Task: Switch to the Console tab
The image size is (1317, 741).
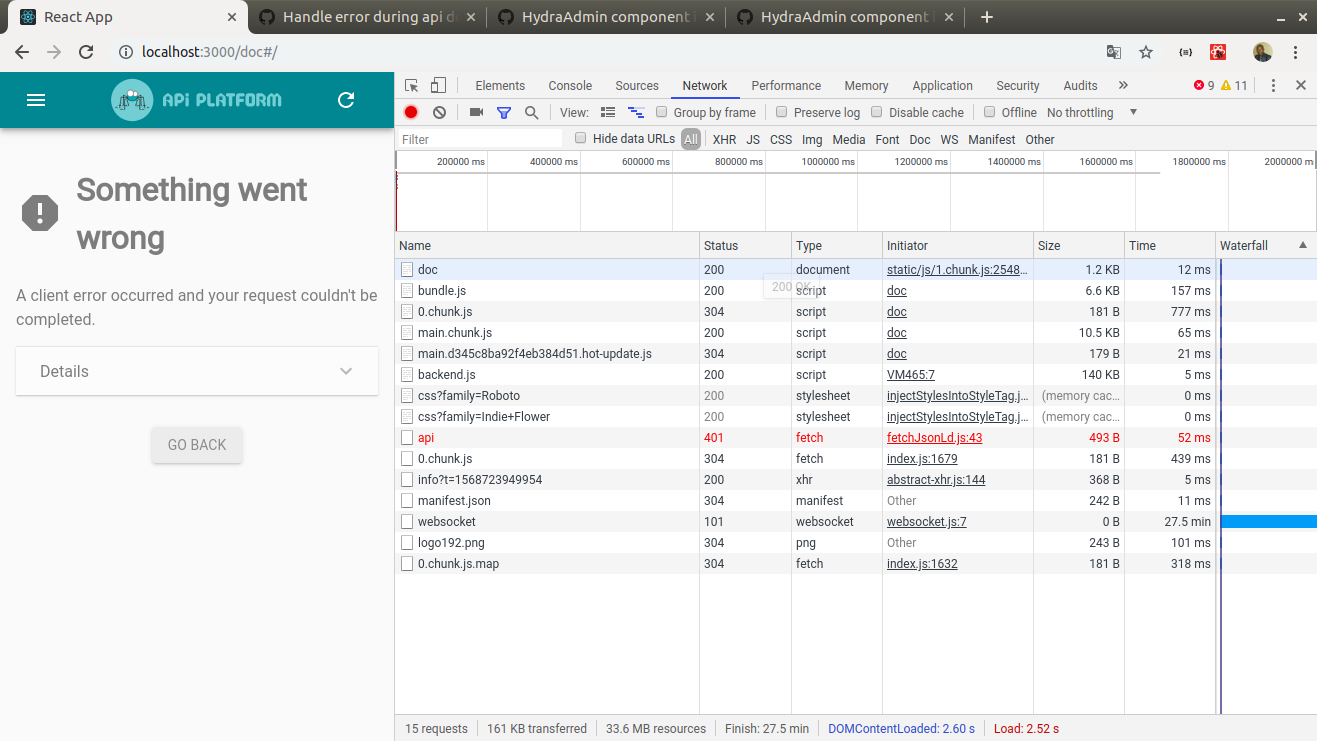Action: click(x=570, y=86)
